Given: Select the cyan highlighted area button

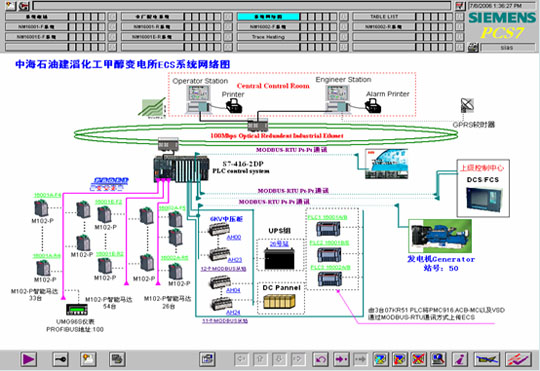Looking at the screenshot, I should 268,17.
